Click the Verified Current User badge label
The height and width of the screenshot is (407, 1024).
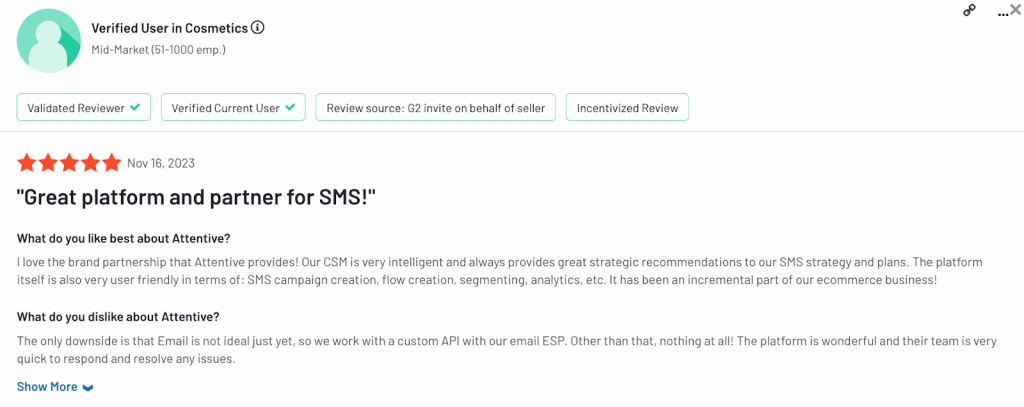[x=226, y=107]
